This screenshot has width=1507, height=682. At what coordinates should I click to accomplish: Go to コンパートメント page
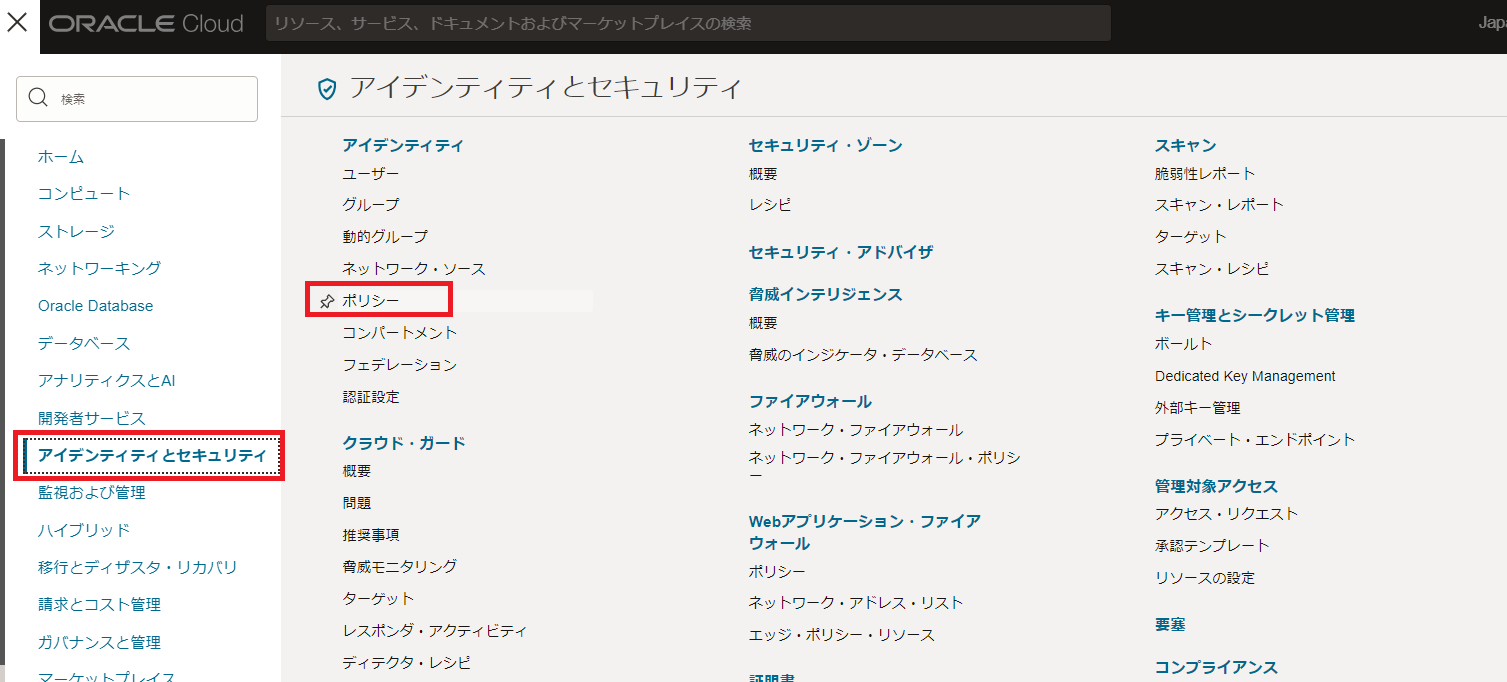click(399, 333)
